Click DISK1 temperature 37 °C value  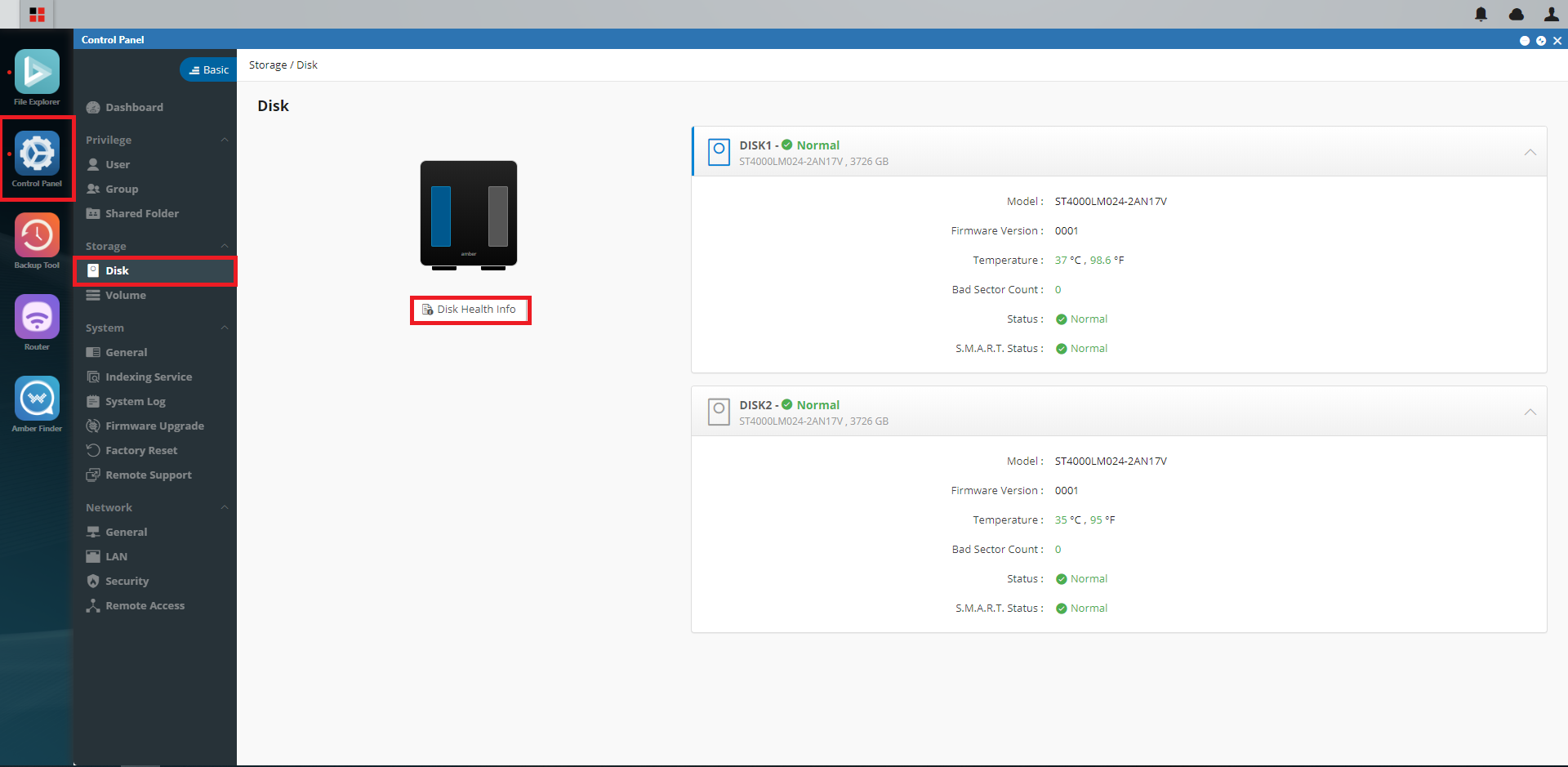[1068, 261]
